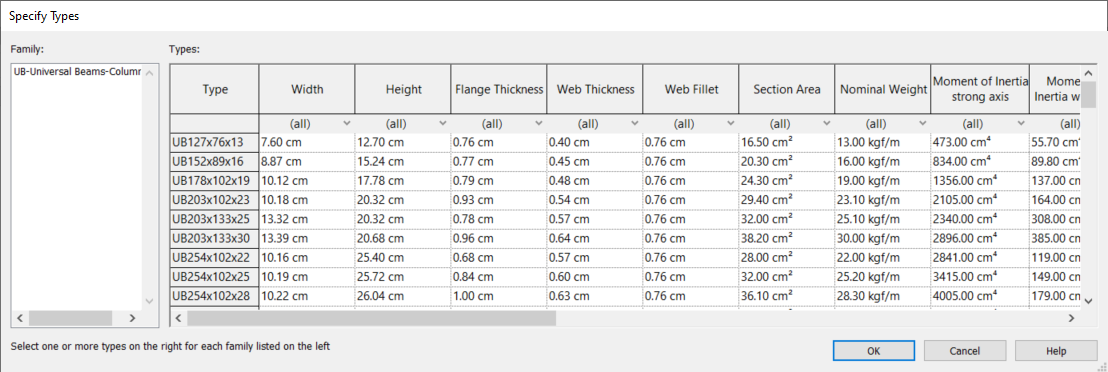Click the Height column header
The height and width of the screenshot is (372, 1108).
tap(403, 90)
